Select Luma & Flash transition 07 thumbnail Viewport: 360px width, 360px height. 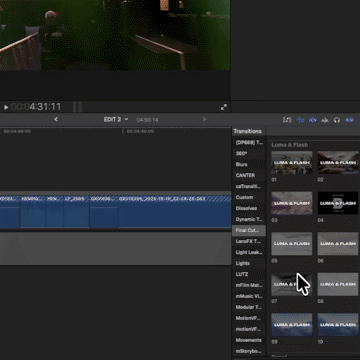292,284
